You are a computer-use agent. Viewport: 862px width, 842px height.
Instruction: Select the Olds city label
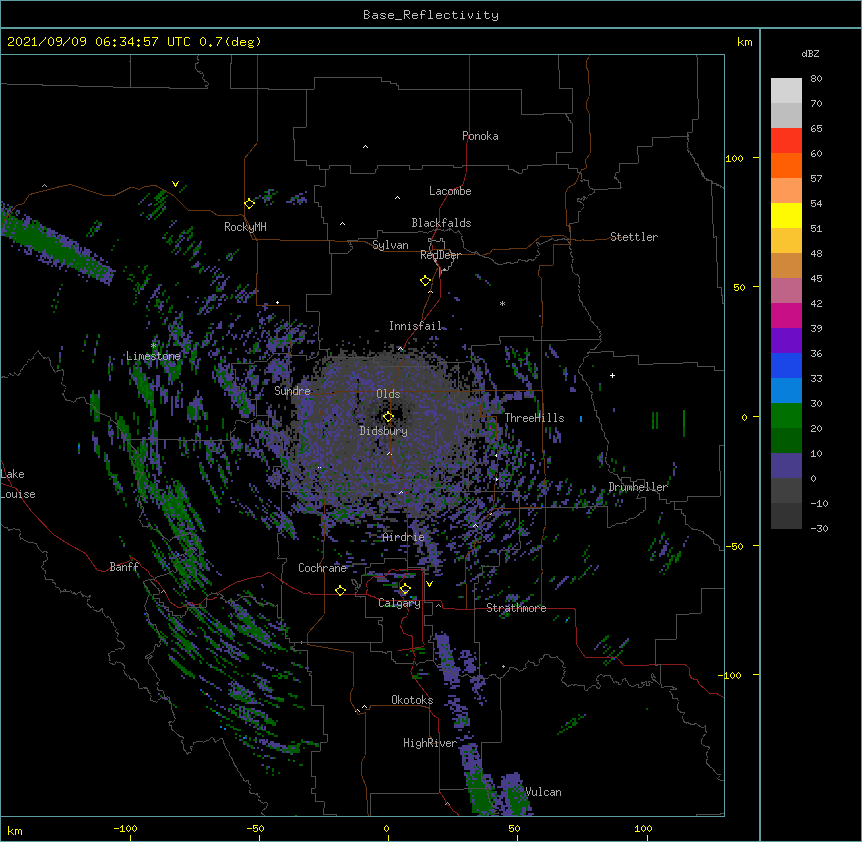click(388, 394)
